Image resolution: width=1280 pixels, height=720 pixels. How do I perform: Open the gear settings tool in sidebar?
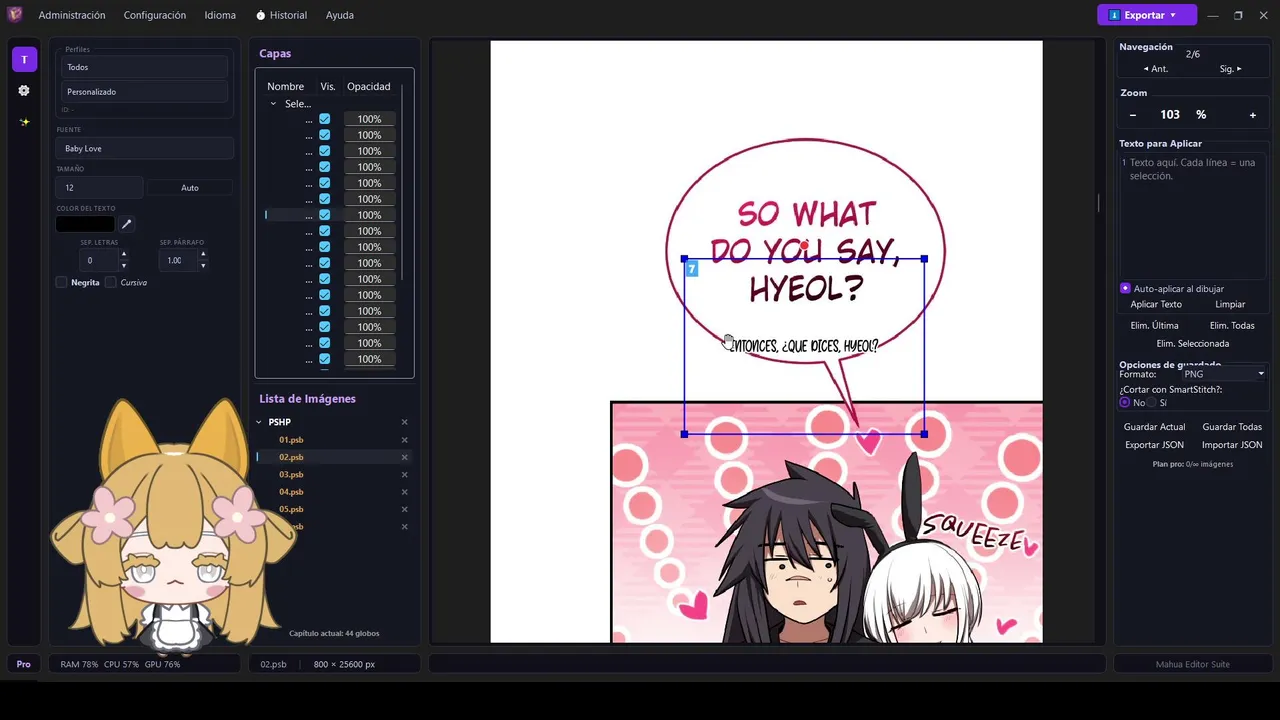[24, 90]
